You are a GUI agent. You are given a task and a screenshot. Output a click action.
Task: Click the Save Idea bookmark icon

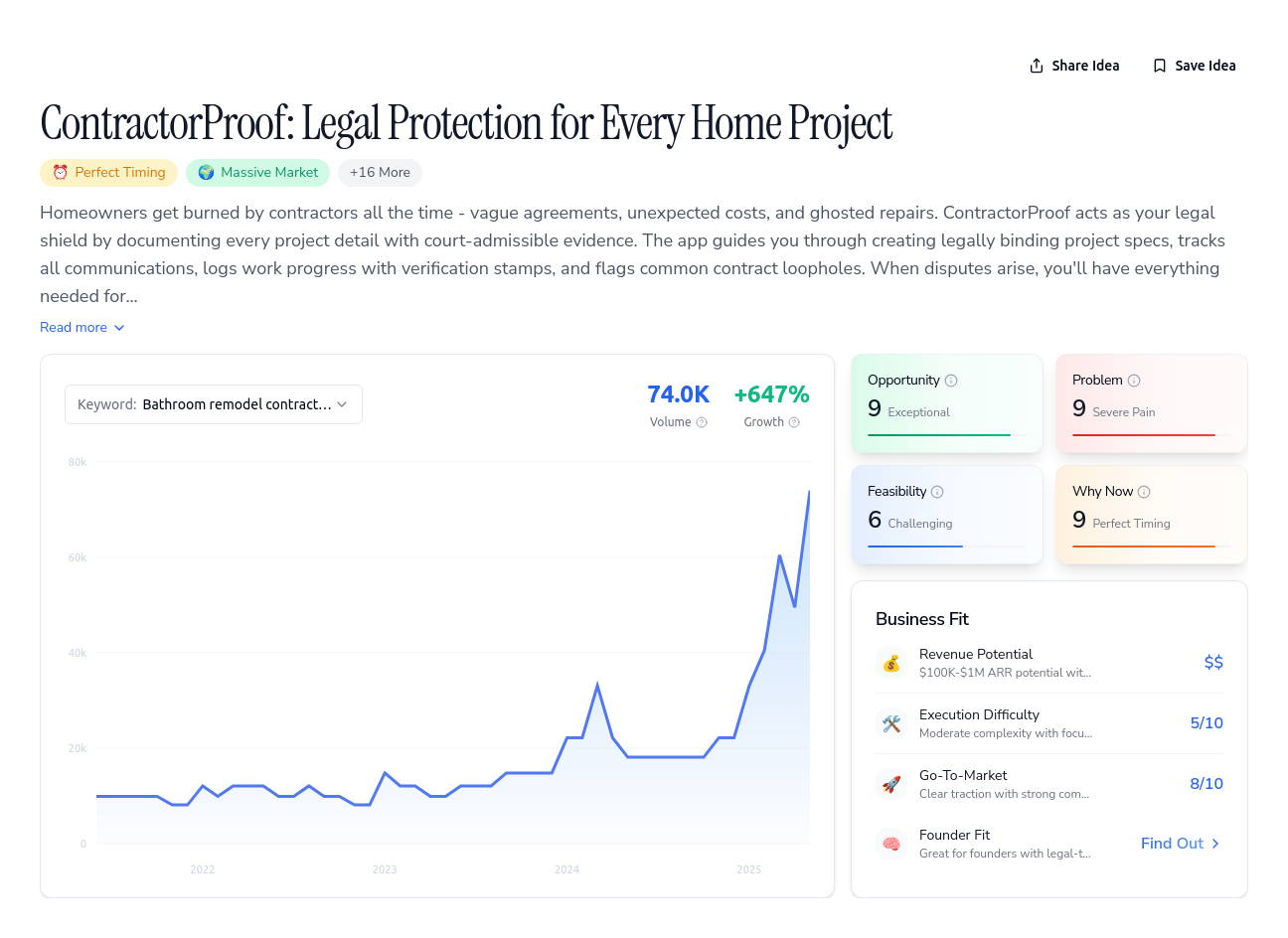(1160, 66)
